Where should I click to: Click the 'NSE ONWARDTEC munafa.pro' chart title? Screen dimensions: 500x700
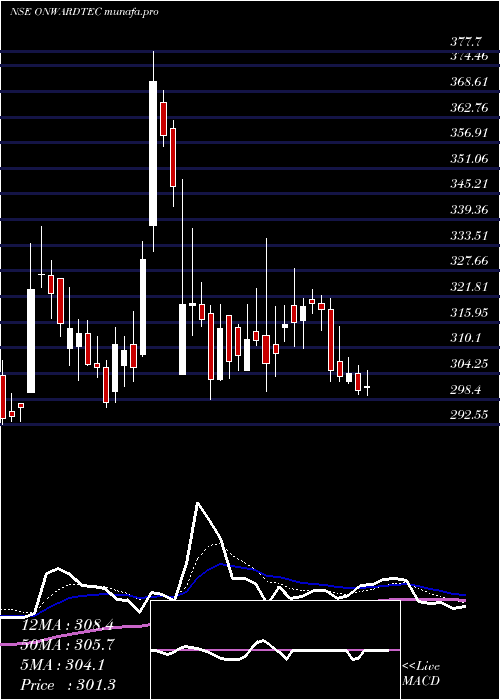pyautogui.click(x=84, y=12)
